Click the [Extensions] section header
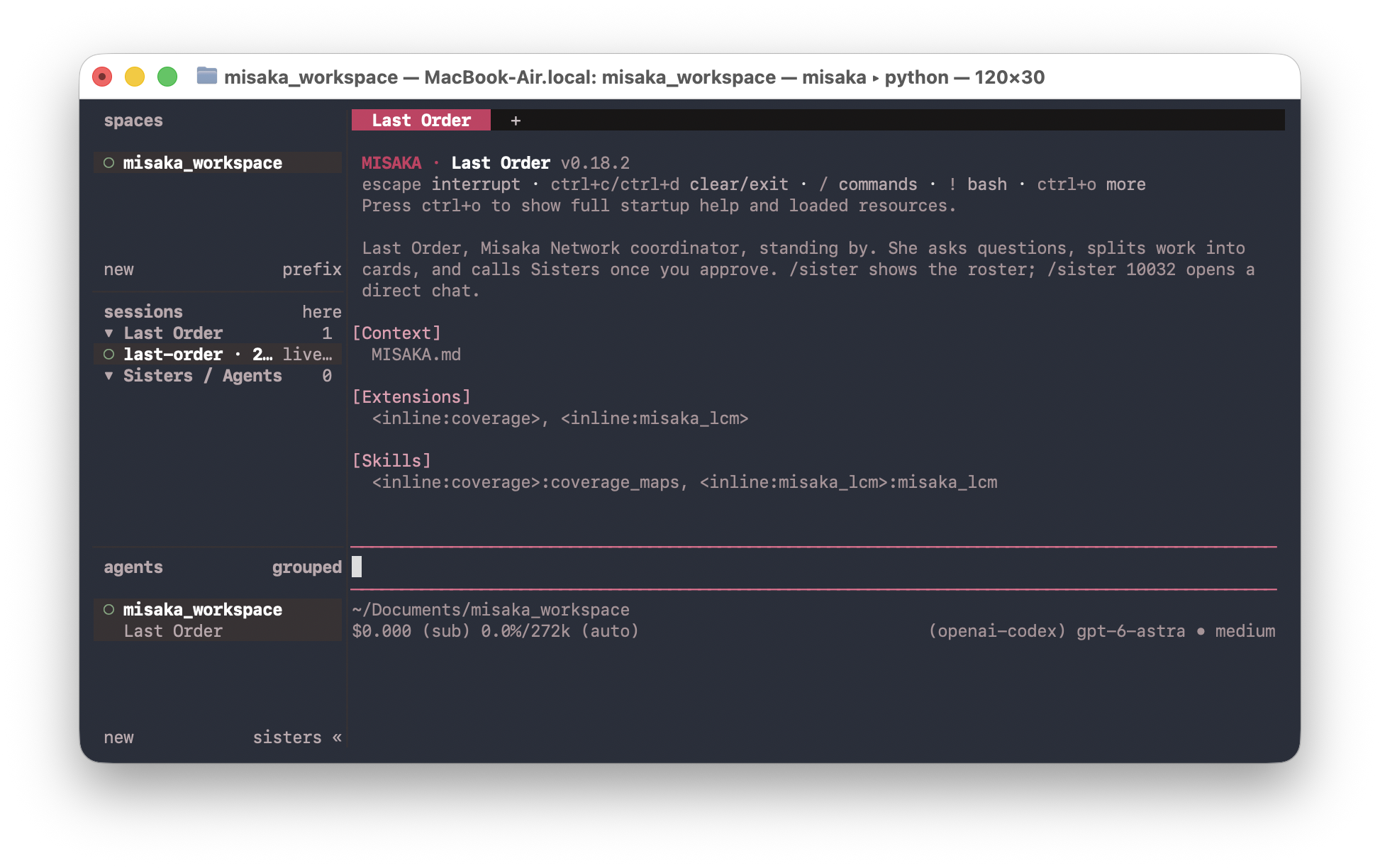1380x868 pixels. pyautogui.click(x=411, y=397)
